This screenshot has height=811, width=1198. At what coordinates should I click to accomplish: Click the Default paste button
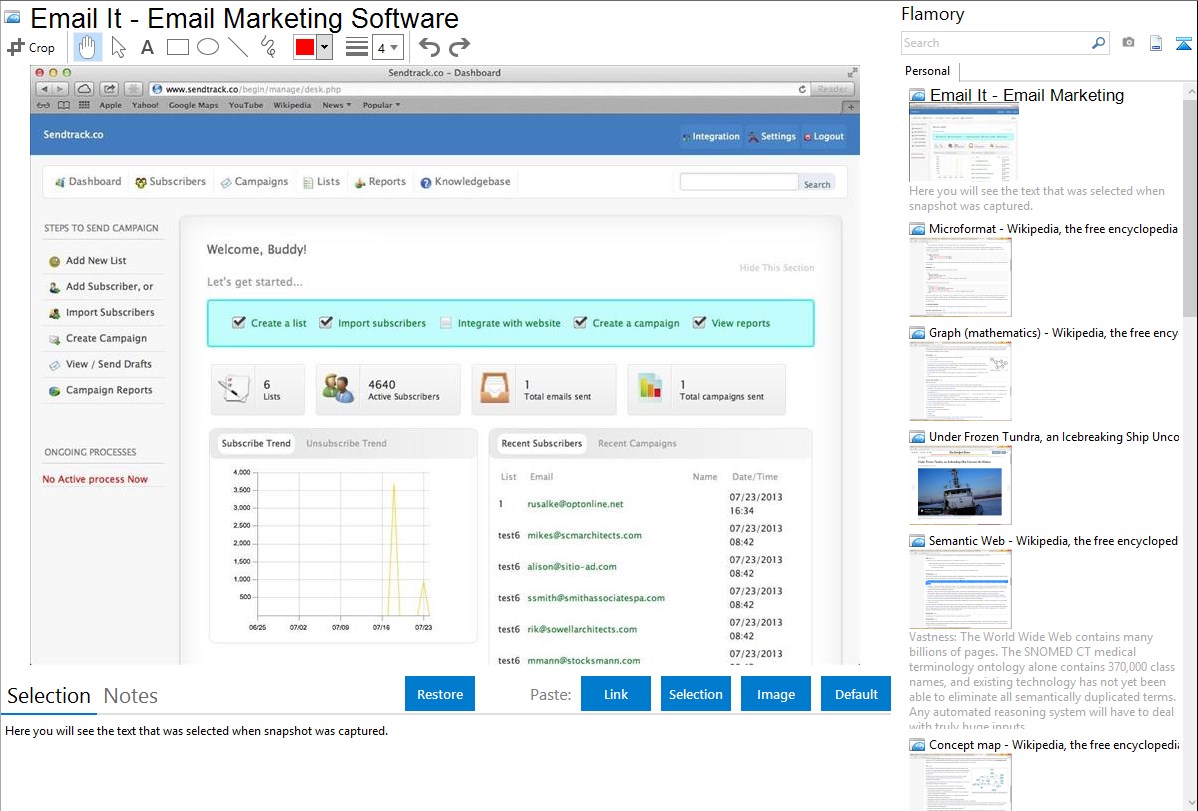click(856, 694)
